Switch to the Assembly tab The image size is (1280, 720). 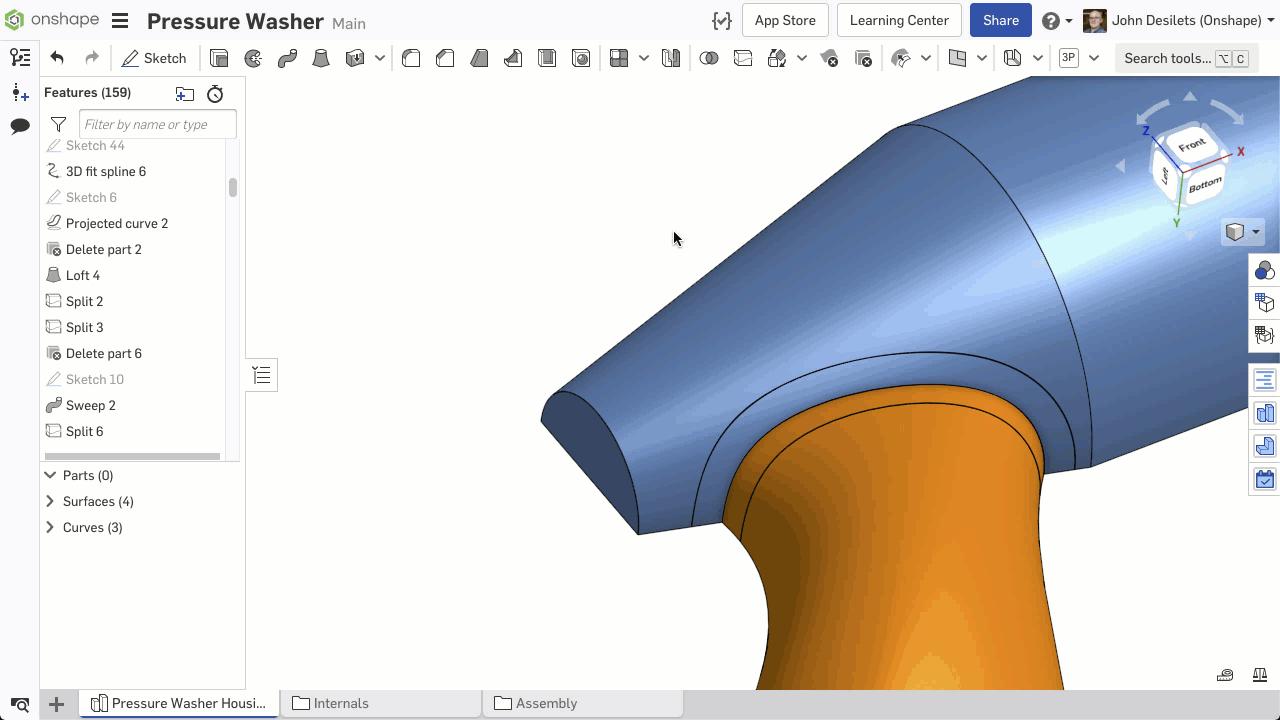click(546, 703)
